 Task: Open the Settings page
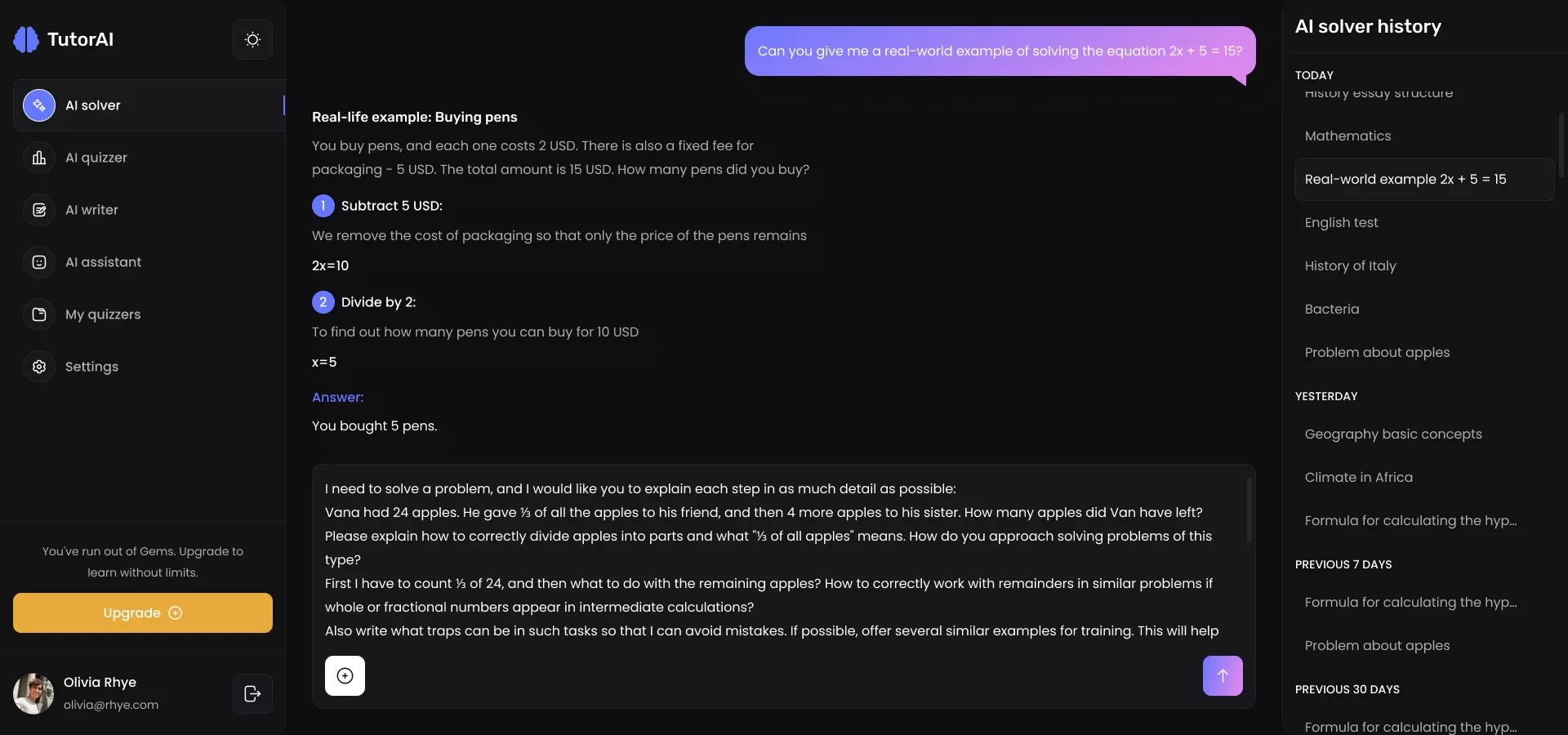coord(91,367)
